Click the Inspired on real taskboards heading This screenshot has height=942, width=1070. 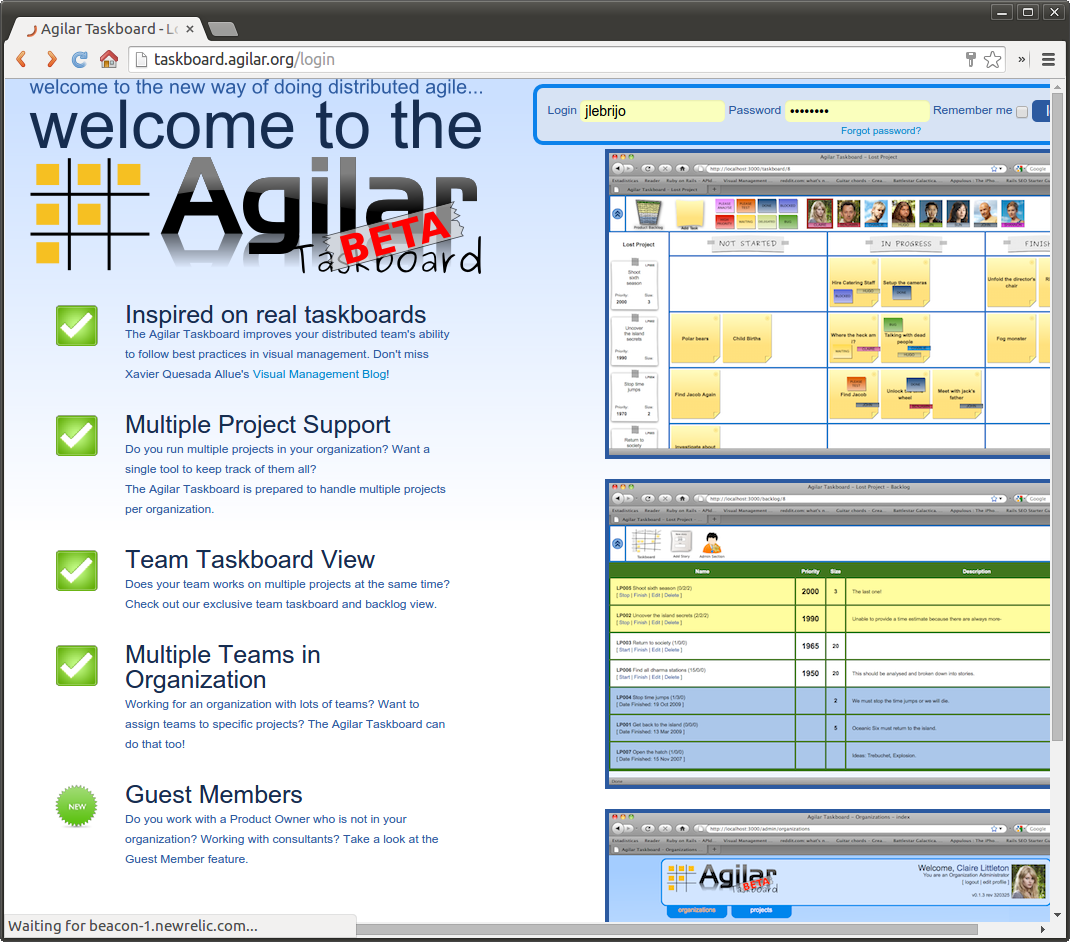click(275, 315)
